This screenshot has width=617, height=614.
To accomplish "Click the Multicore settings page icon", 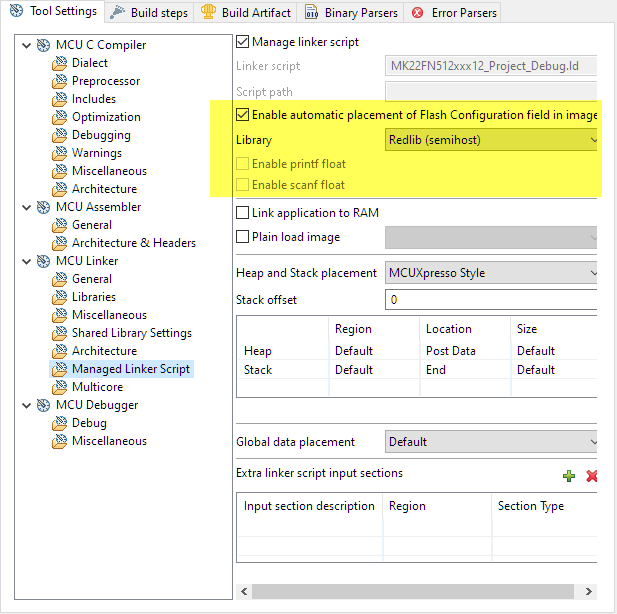I will 59,387.
